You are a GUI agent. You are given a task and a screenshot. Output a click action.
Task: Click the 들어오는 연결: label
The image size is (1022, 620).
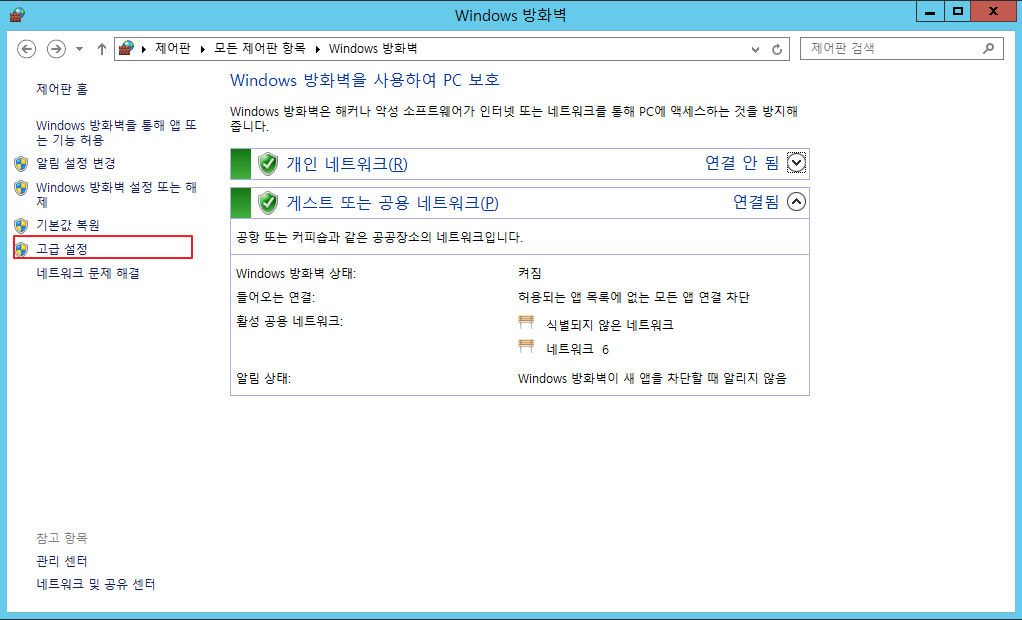coord(276,297)
